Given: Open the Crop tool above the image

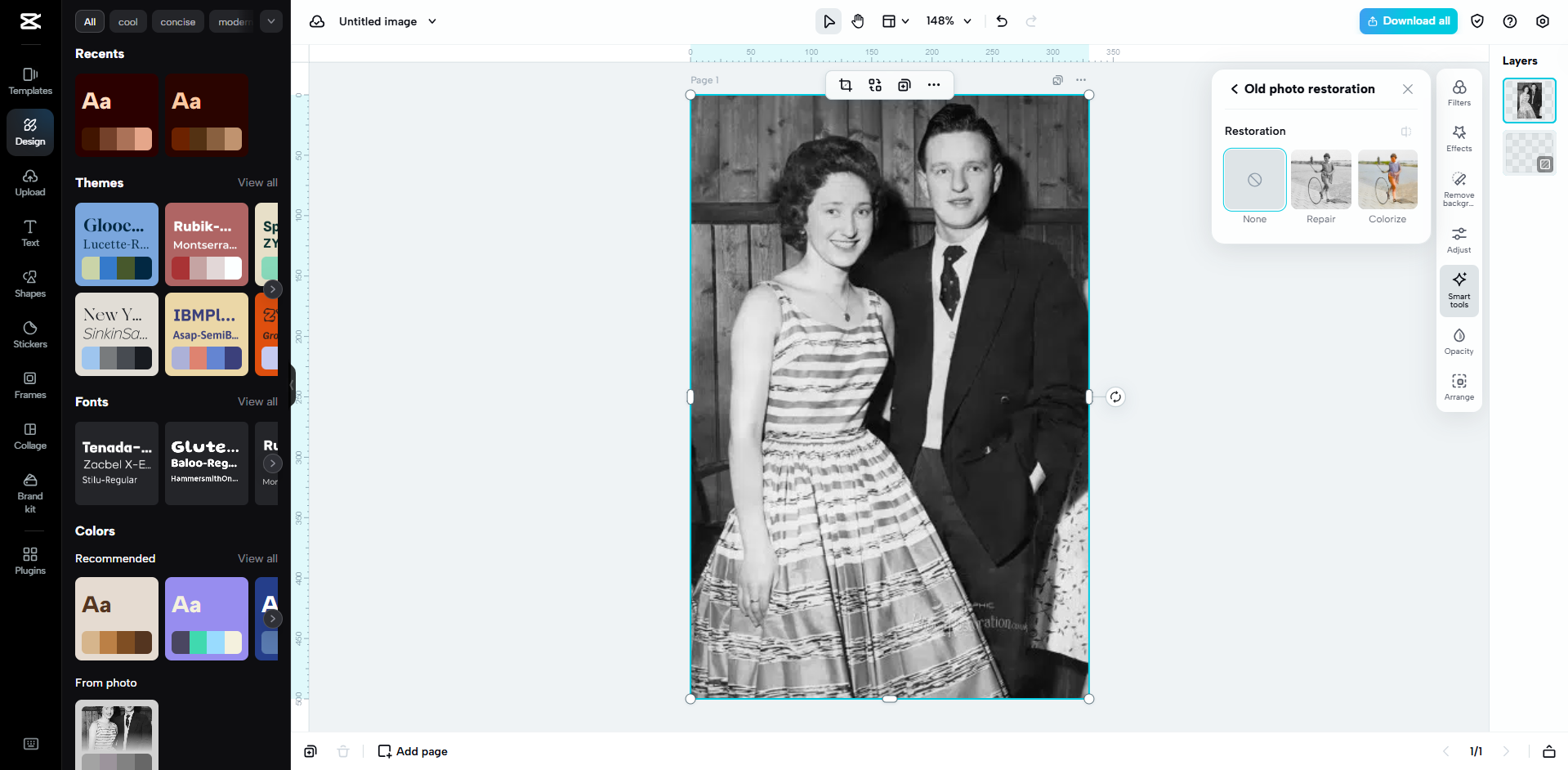Looking at the screenshot, I should [846, 85].
